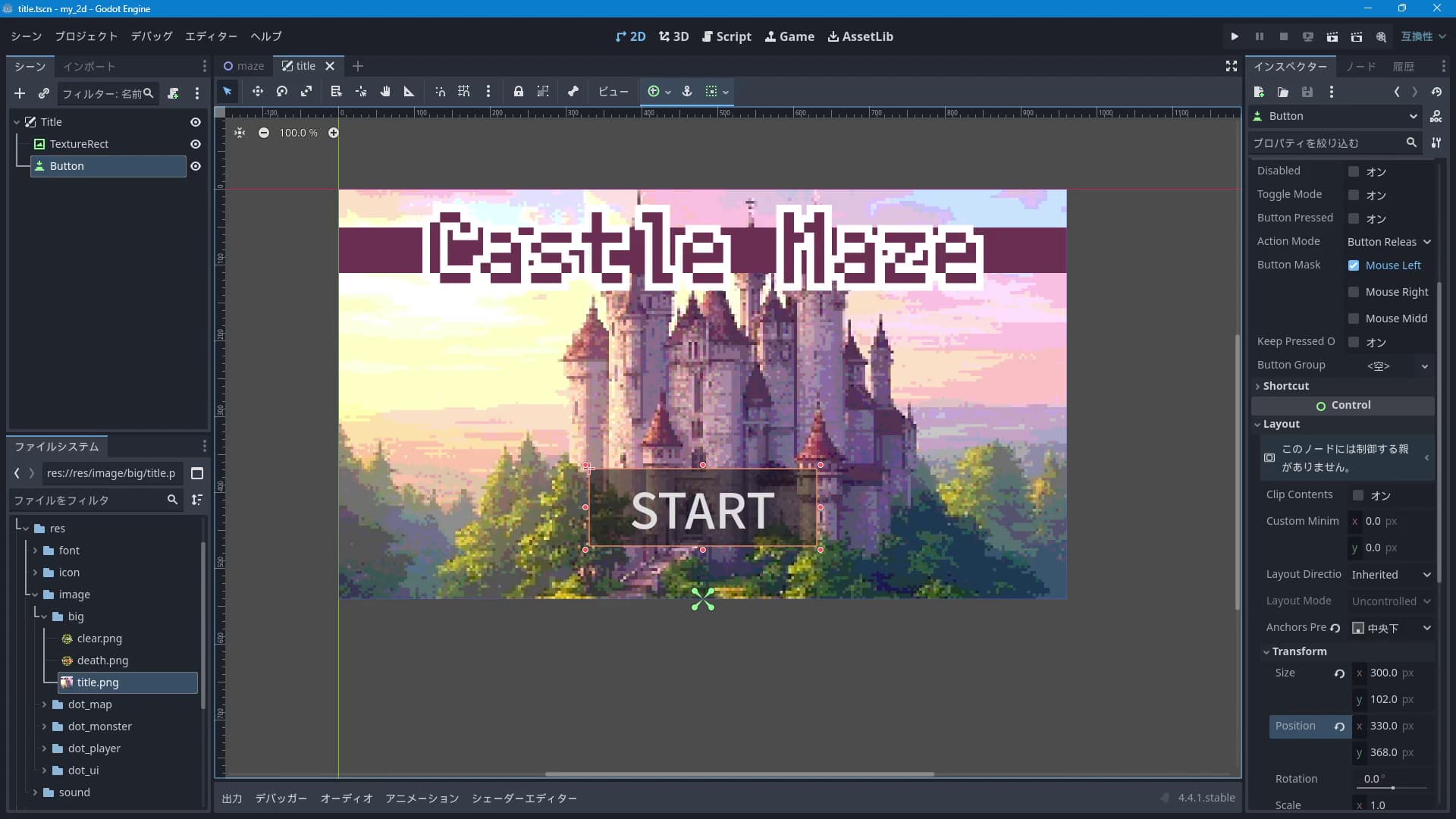Center the canvas view icon
The image size is (1456, 819).
coord(240,133)
